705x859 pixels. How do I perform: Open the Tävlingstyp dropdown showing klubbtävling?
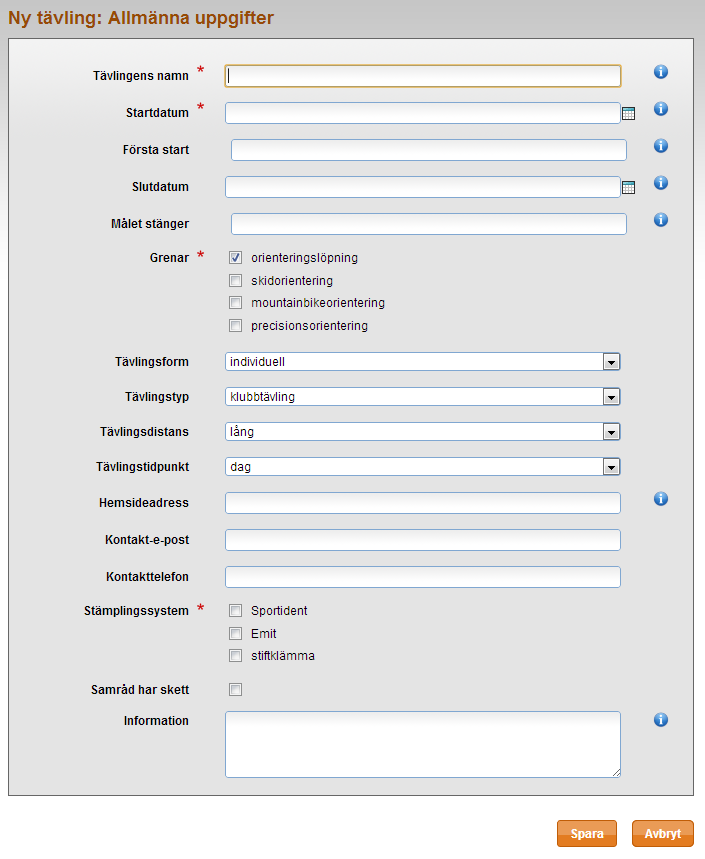pos(422,397)
